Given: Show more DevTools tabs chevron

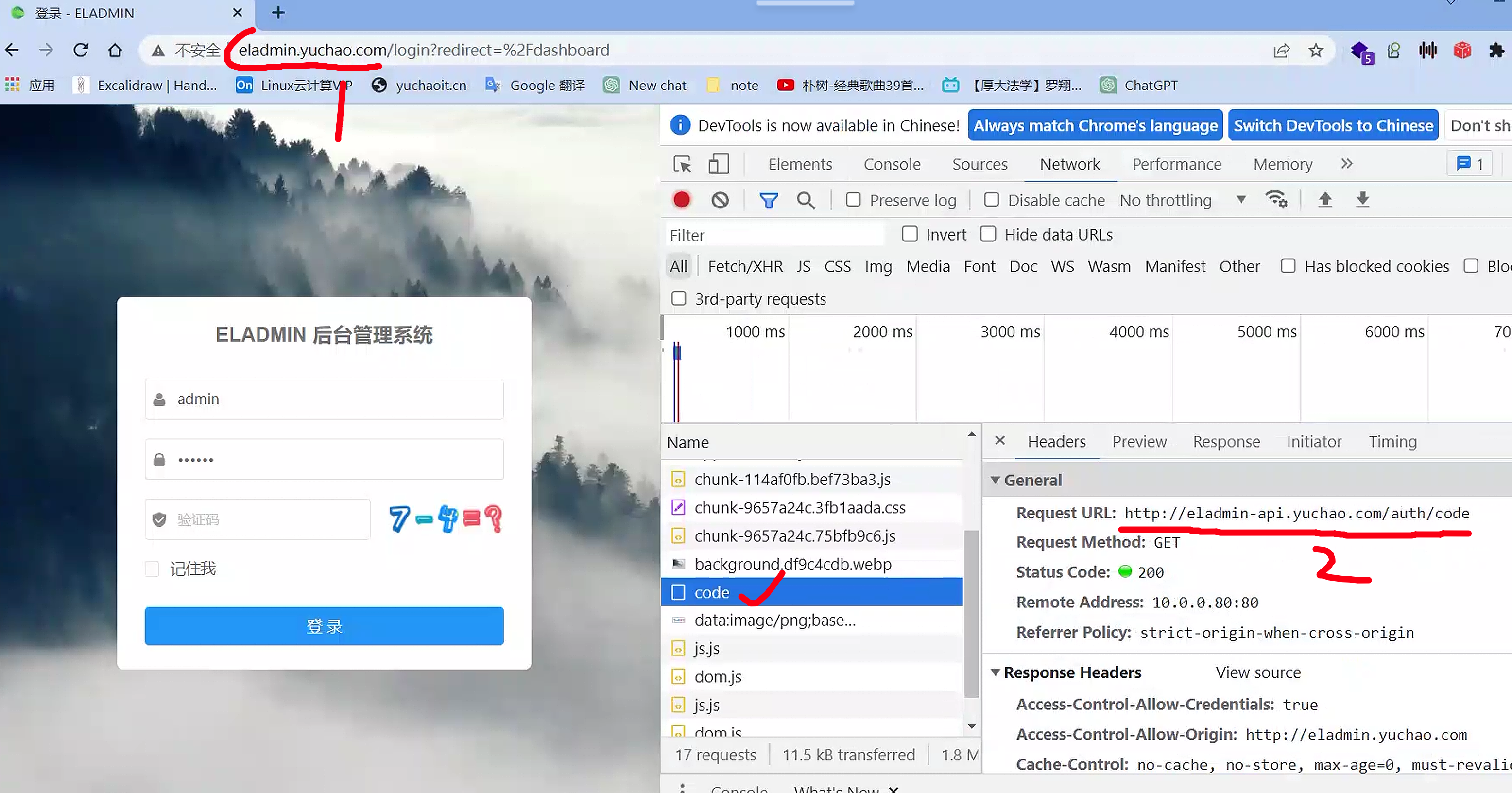Looking at the screenshot, I should (x=1346, y=164).
